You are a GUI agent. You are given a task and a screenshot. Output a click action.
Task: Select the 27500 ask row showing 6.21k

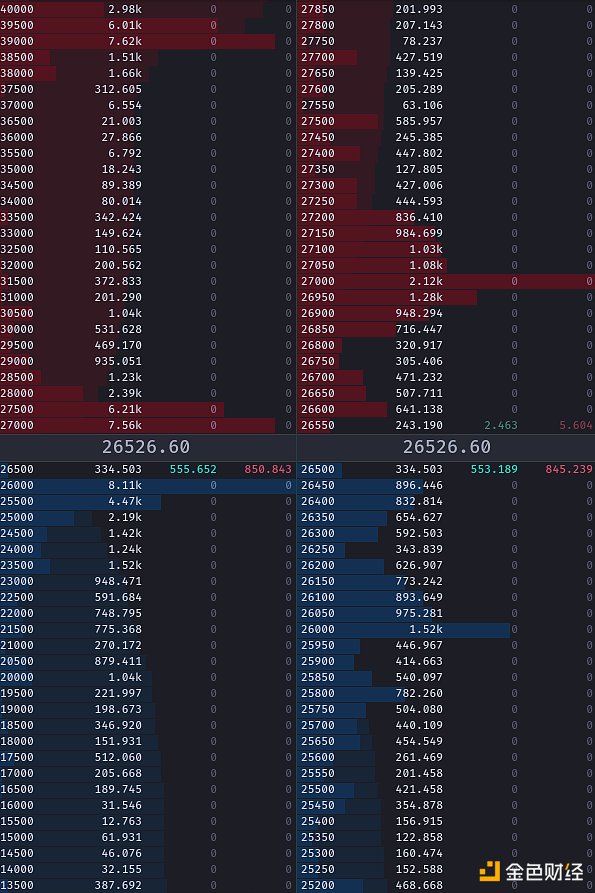[148, 409]
